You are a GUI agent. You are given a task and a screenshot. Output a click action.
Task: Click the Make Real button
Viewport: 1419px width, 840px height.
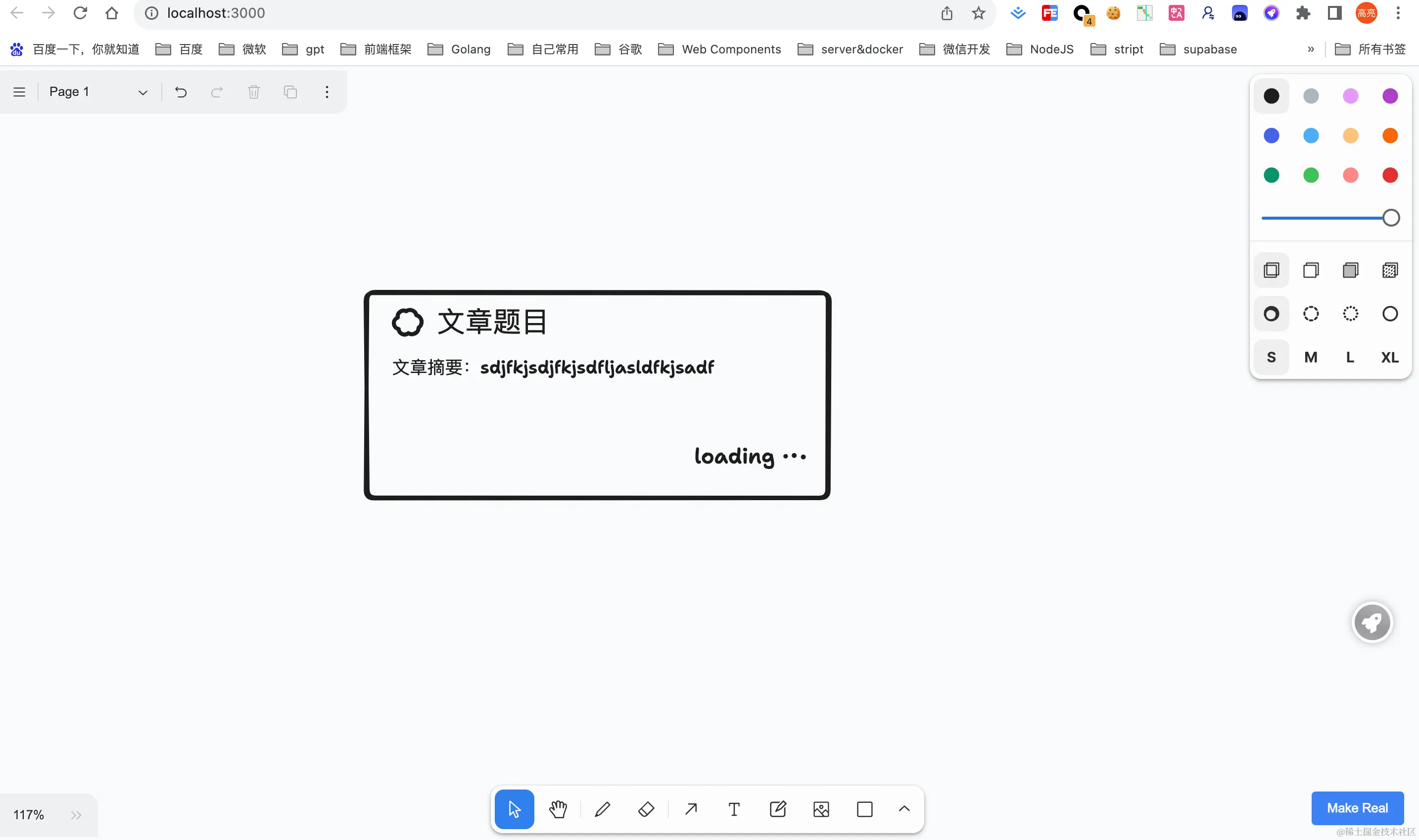pyautogui.click(x=1357, y=808)
